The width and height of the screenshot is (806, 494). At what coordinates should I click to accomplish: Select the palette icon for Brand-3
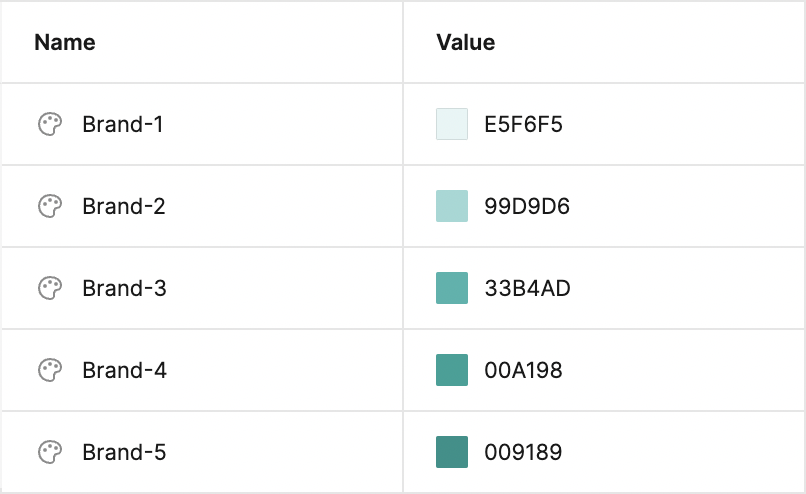point(50,289)
